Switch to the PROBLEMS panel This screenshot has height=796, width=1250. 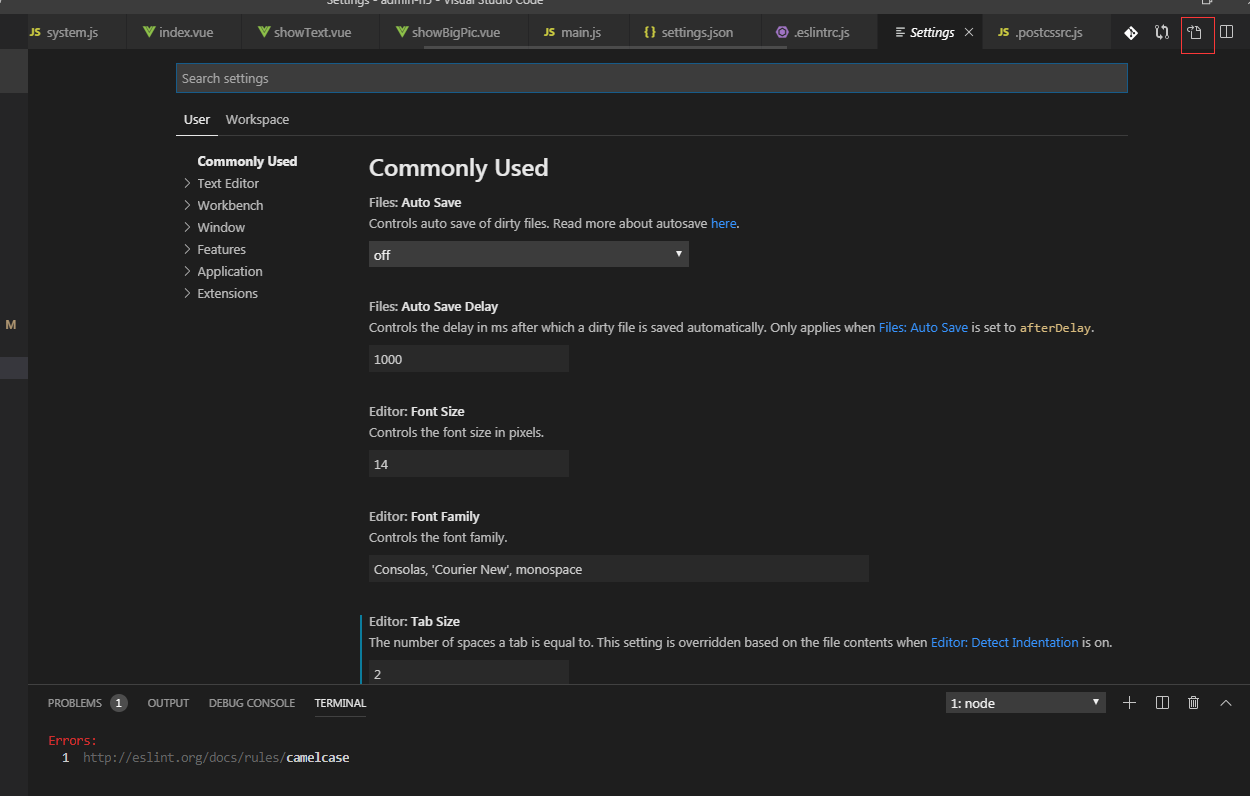[x=75, y=702]
